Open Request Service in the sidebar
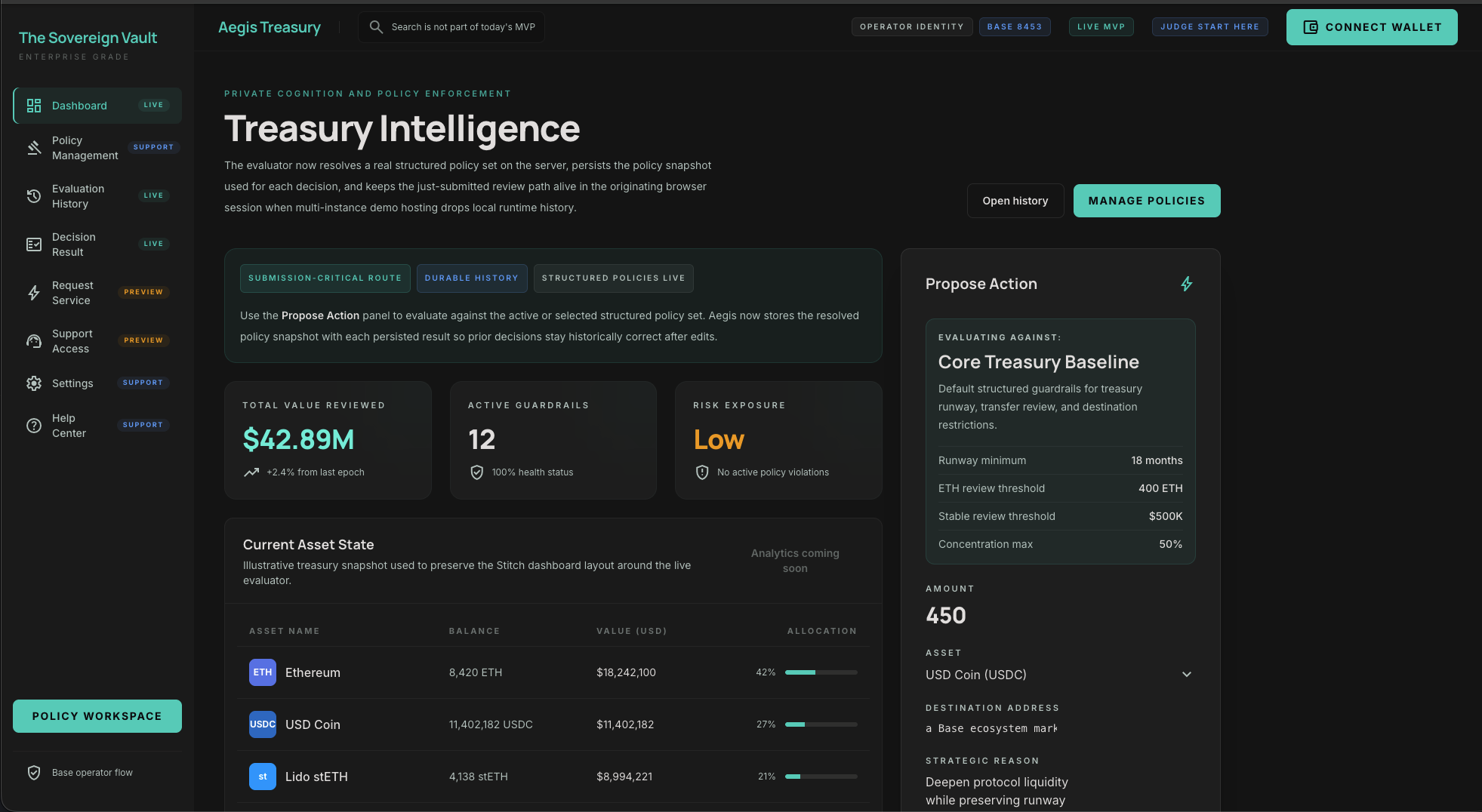 (x=97, y=293)
